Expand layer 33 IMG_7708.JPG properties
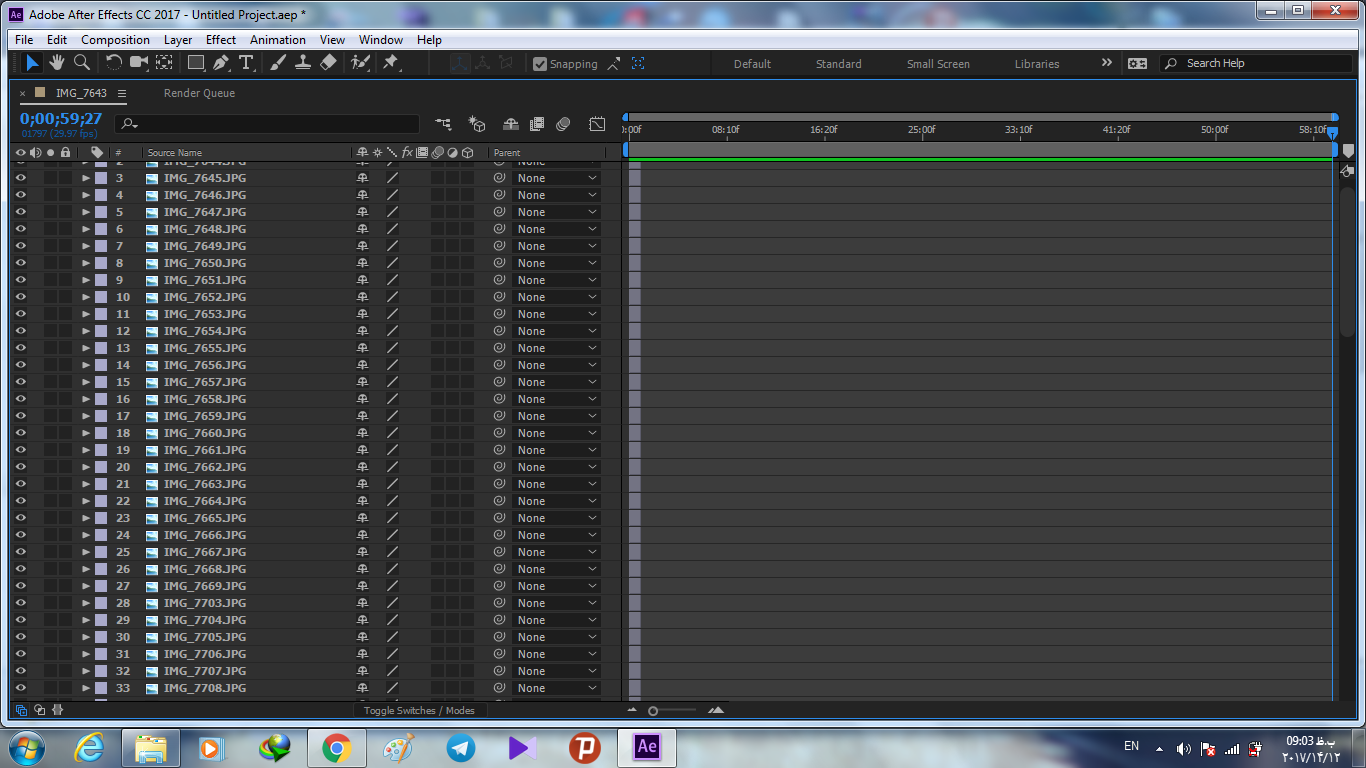 pos(86,688)
